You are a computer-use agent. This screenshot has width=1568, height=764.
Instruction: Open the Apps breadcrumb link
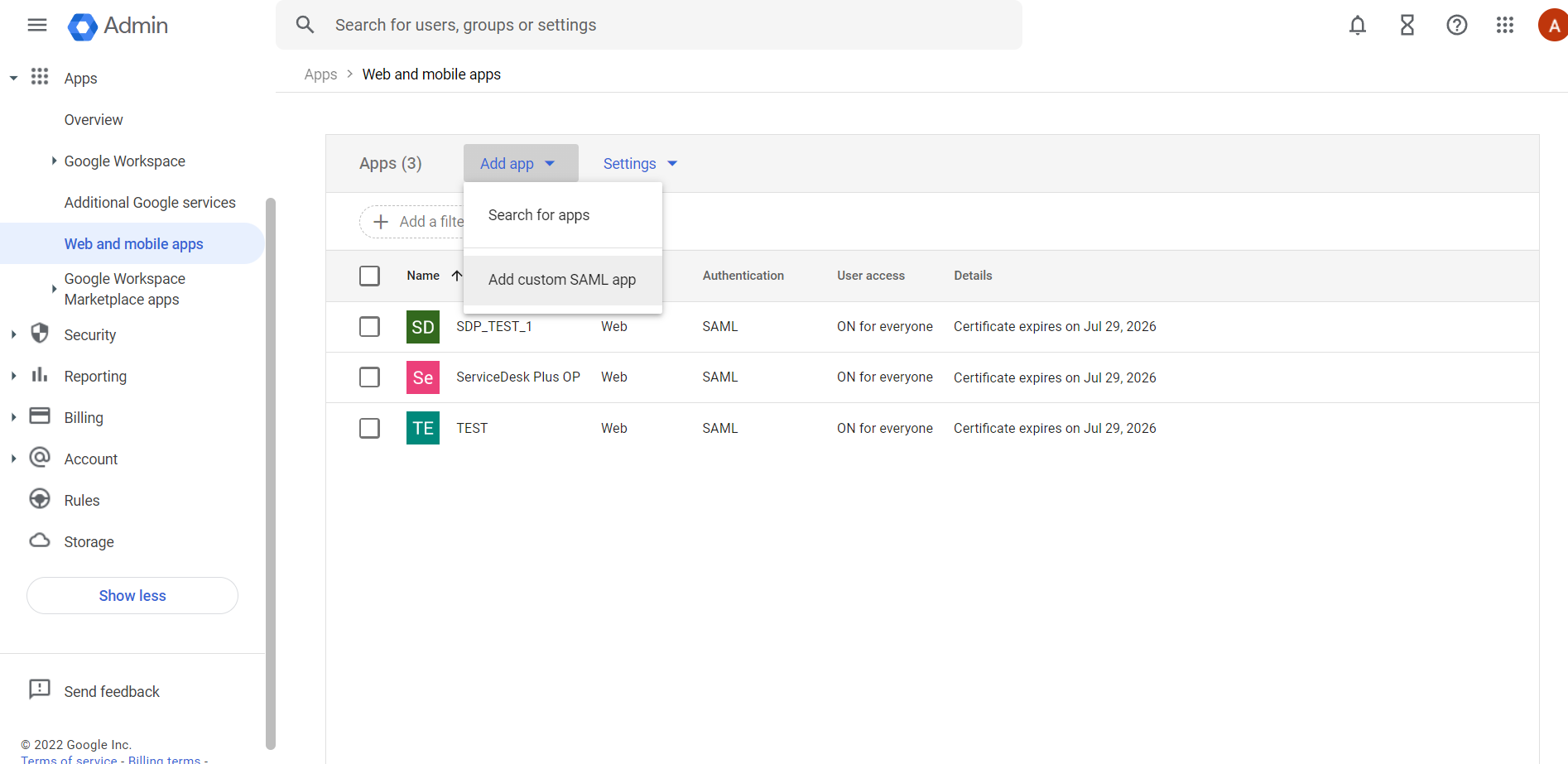point(320,74)
